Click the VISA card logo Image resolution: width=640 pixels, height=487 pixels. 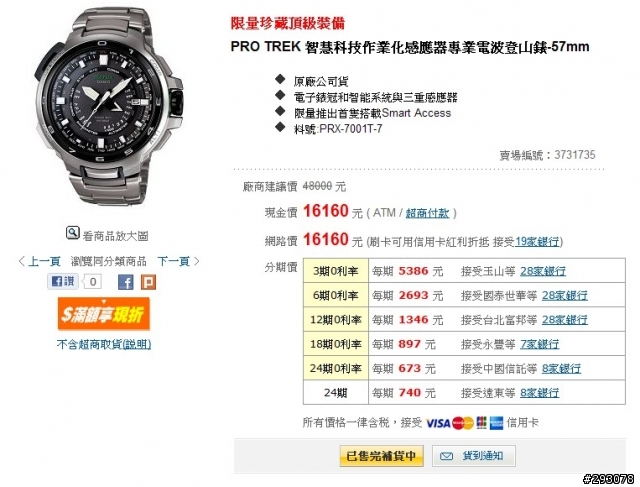(x=438, y=423)
